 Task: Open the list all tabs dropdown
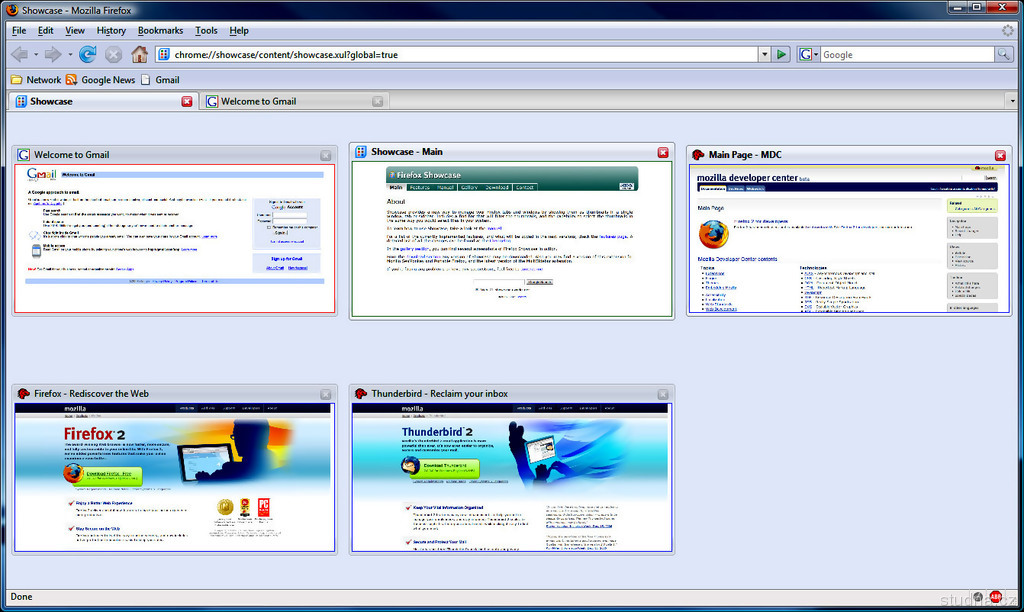point(1011,101)
